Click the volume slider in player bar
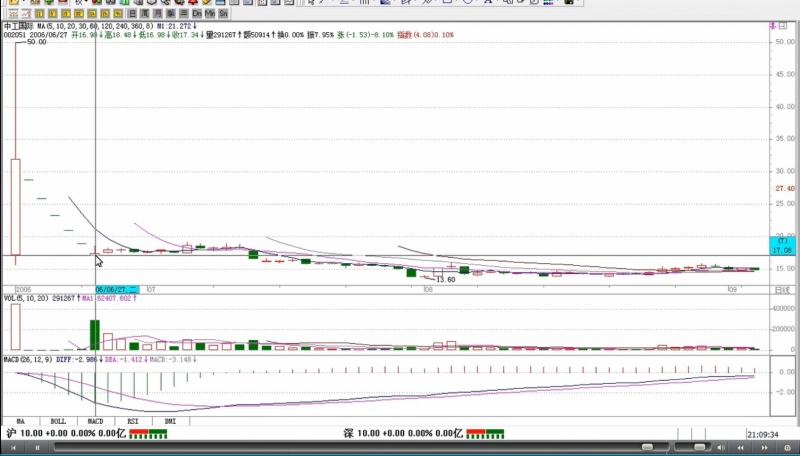This screenshot has height=456, width=800. click(698, 446)
